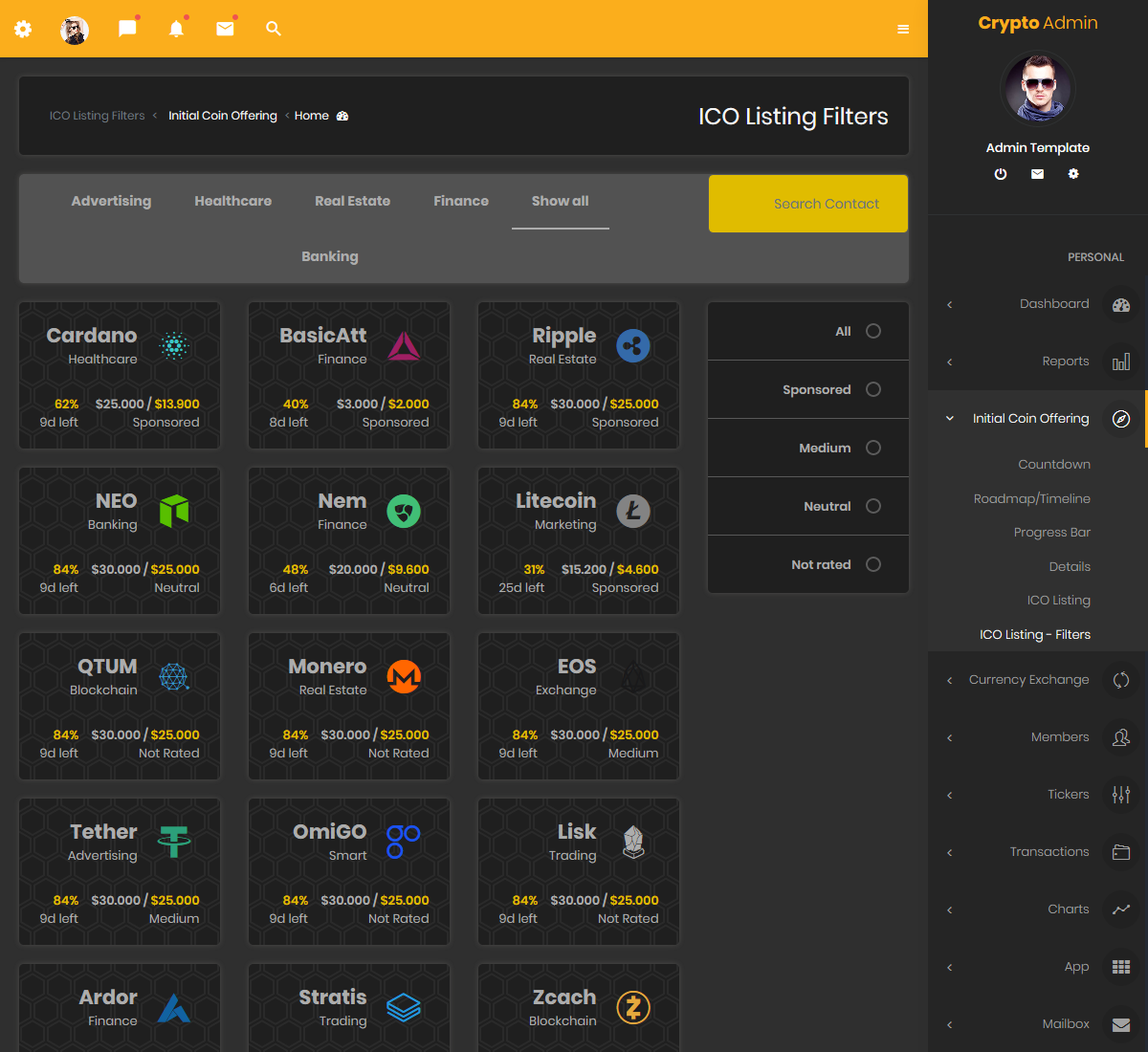Open the mail envelope in top bar
Screen dimensions: 1148x1052
click(225, 29)
